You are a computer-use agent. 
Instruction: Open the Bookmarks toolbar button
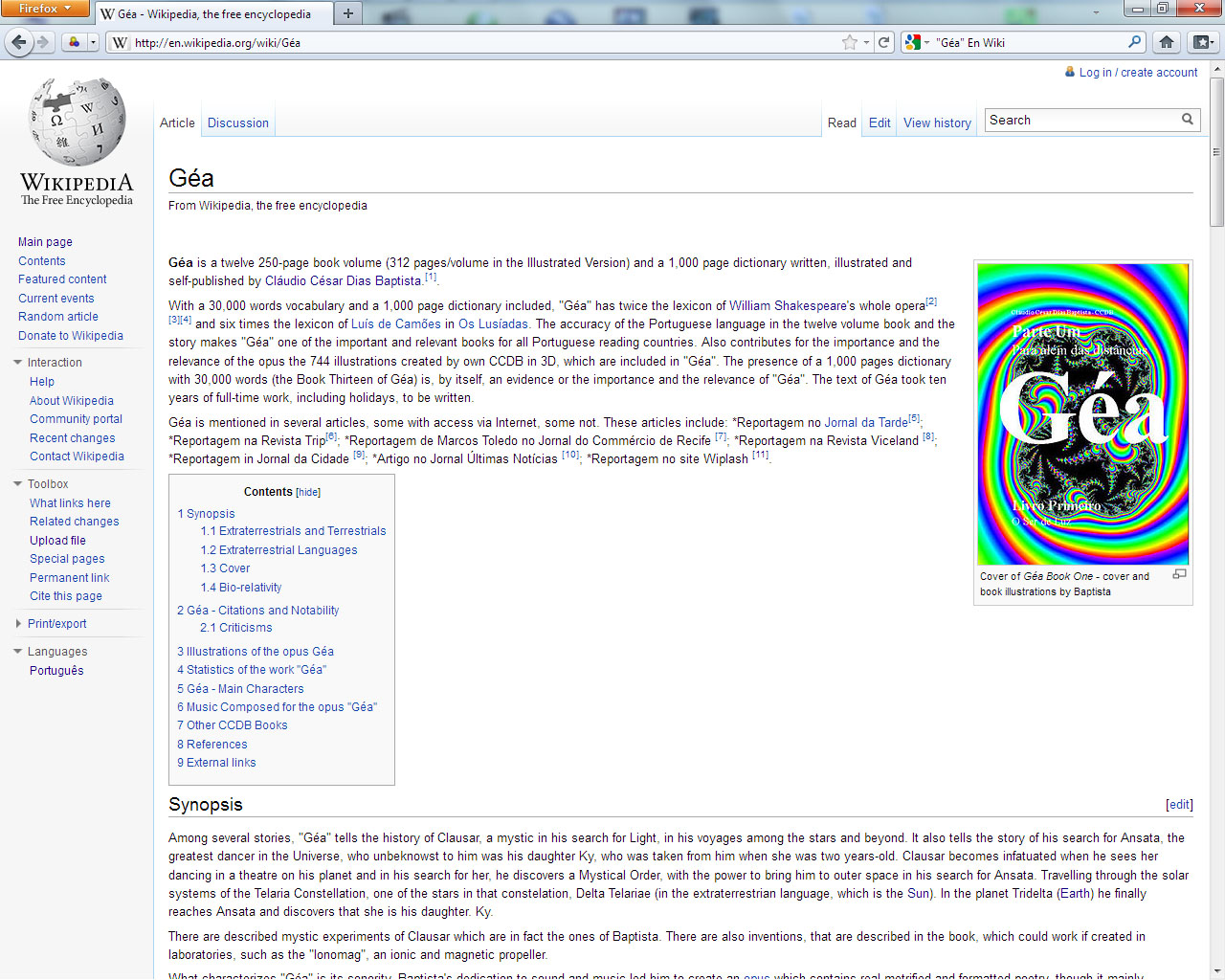[1202, 42]
